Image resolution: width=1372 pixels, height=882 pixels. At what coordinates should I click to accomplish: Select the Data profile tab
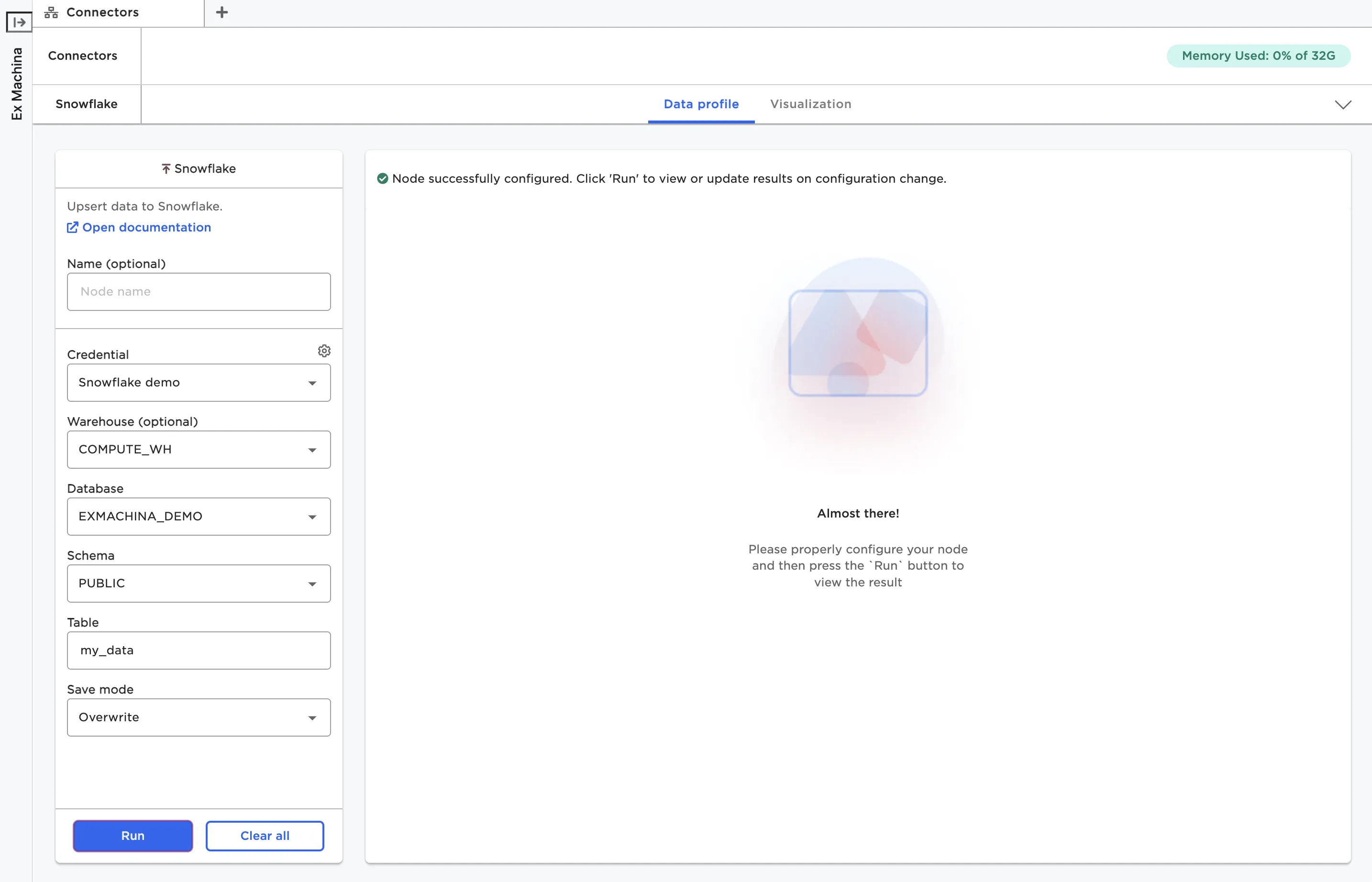point(701,104)
